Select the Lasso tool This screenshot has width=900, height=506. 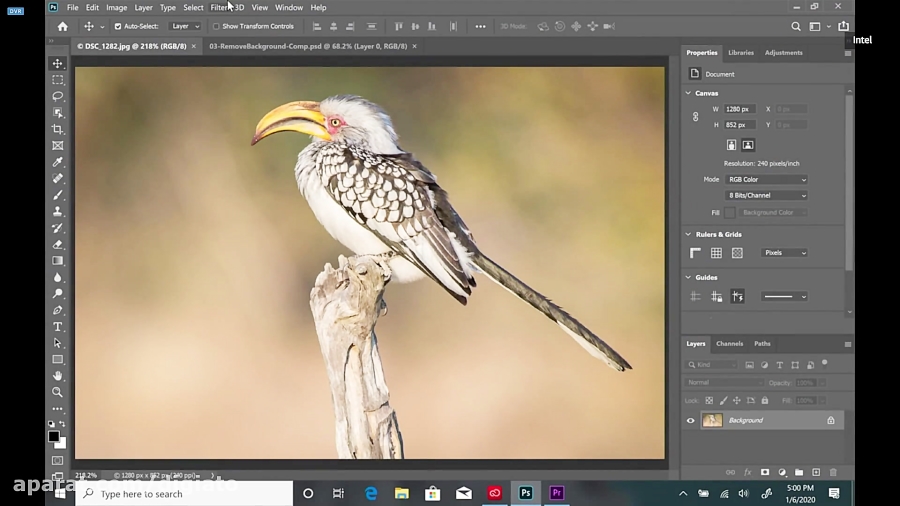tap(58, 96)
